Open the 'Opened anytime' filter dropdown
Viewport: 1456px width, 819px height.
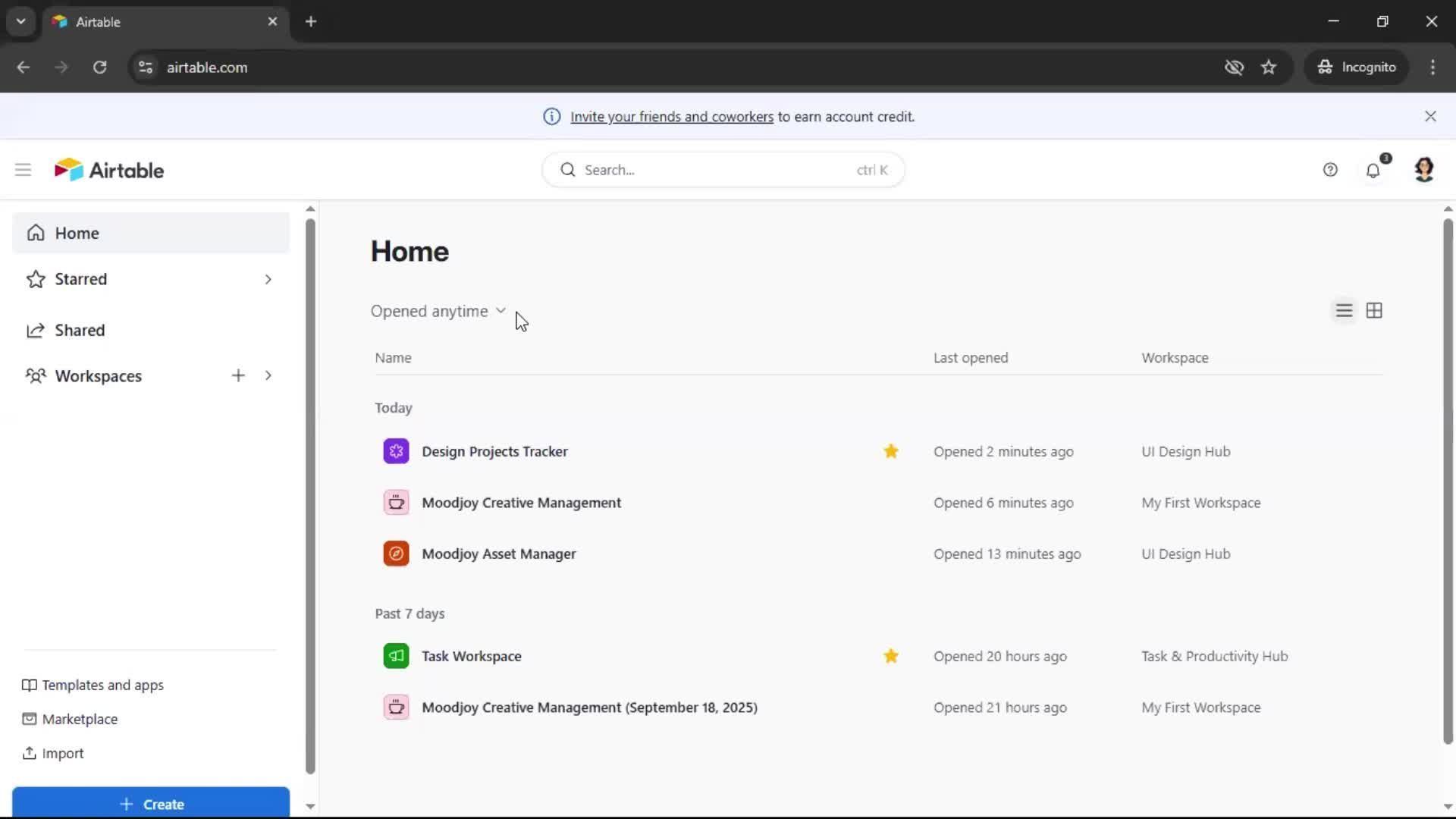(x=438, y=312)
